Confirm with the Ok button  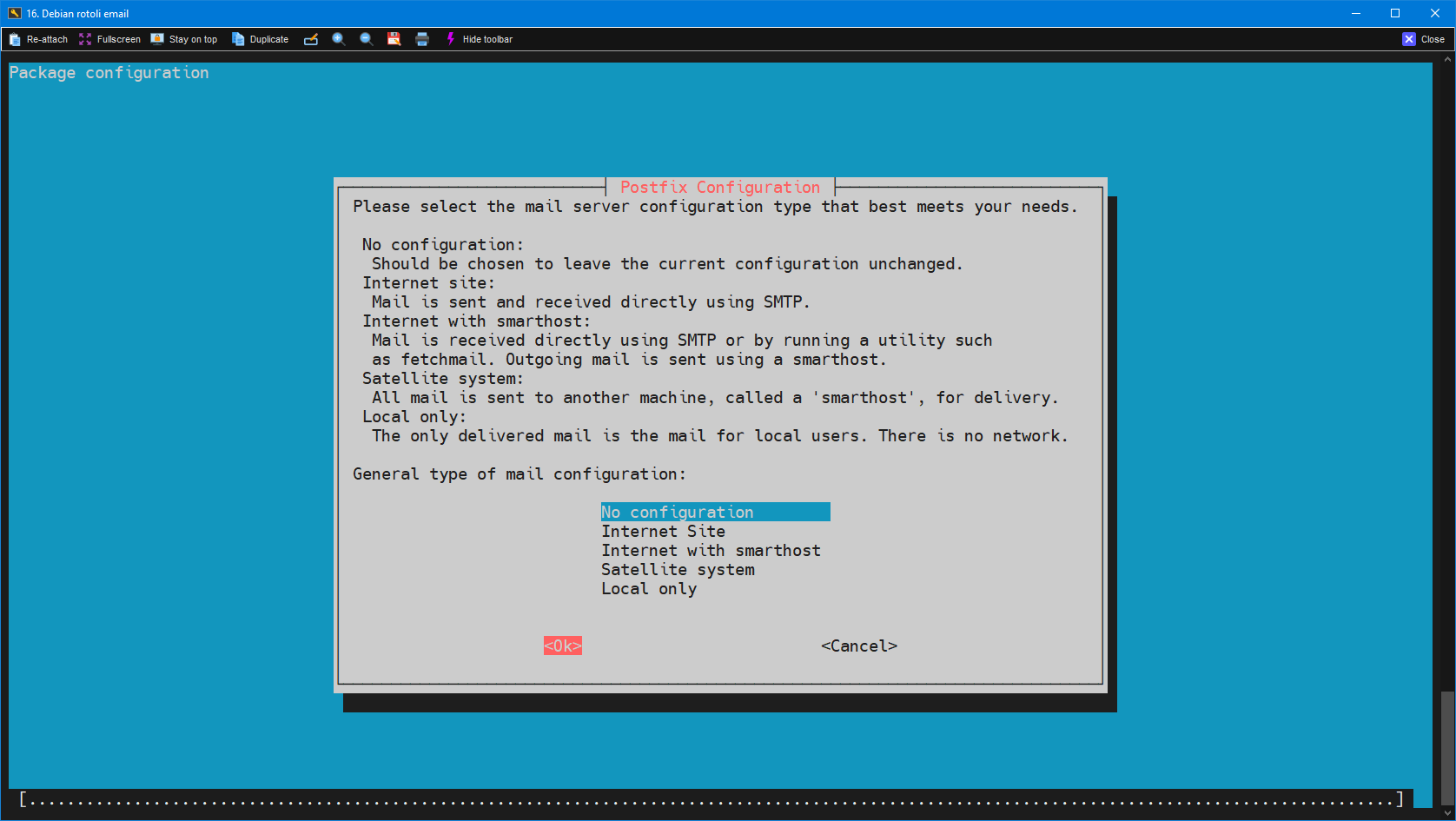(562, 646)
